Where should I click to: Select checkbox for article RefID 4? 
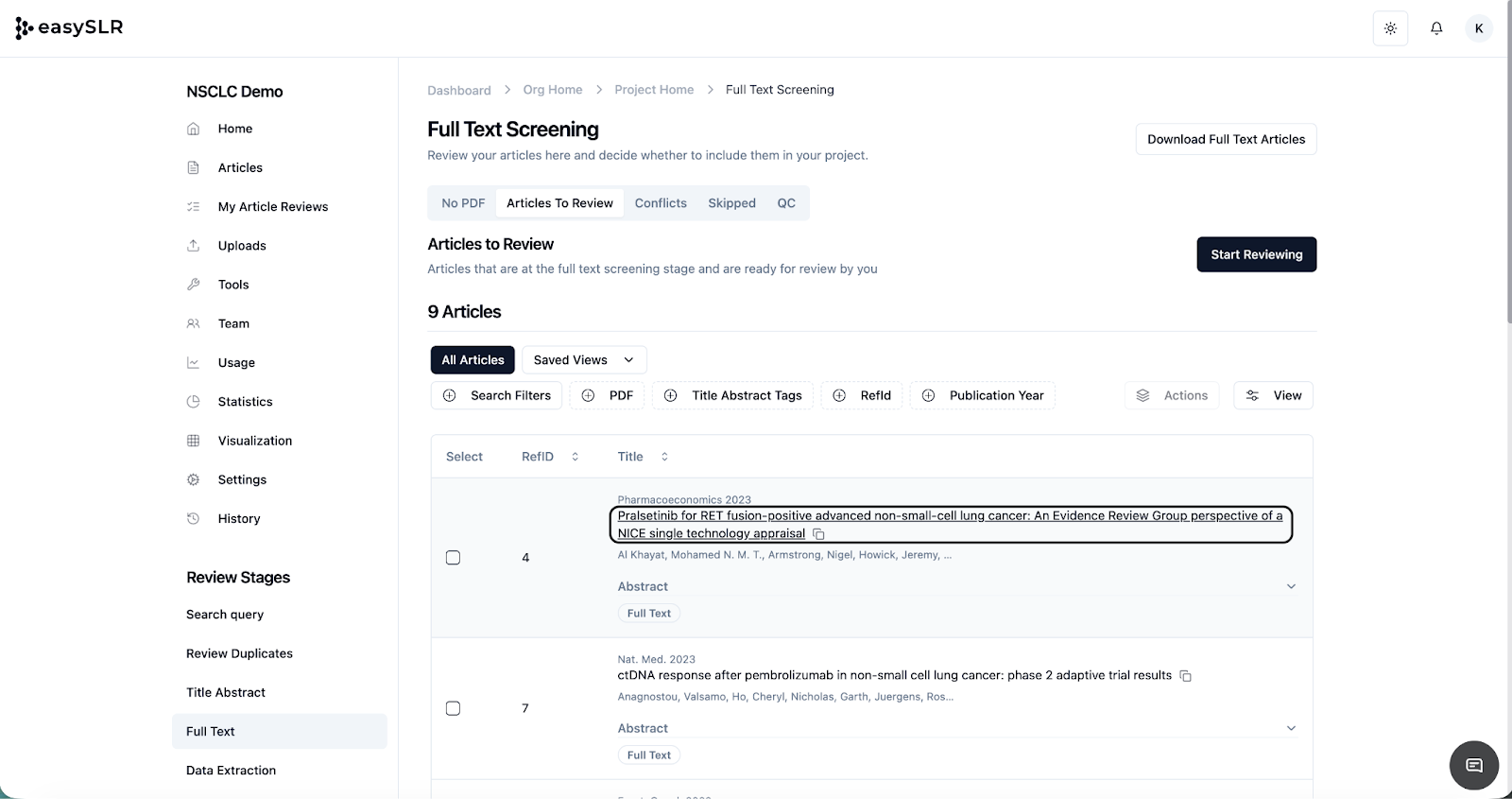pyautogui.click(x=453, y=558)
